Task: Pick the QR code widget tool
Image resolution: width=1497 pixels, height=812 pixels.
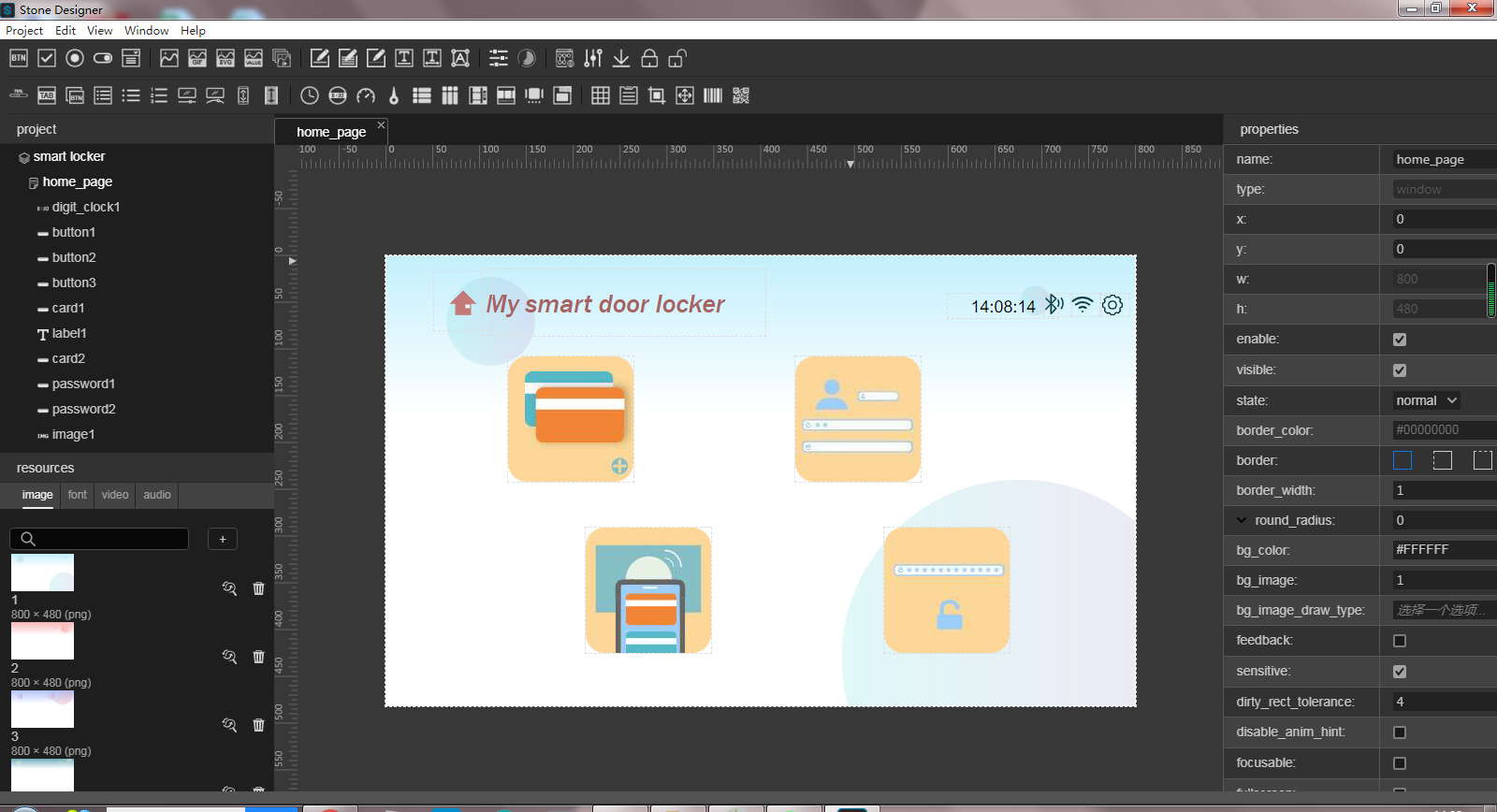Action: [x=741, y=95]
